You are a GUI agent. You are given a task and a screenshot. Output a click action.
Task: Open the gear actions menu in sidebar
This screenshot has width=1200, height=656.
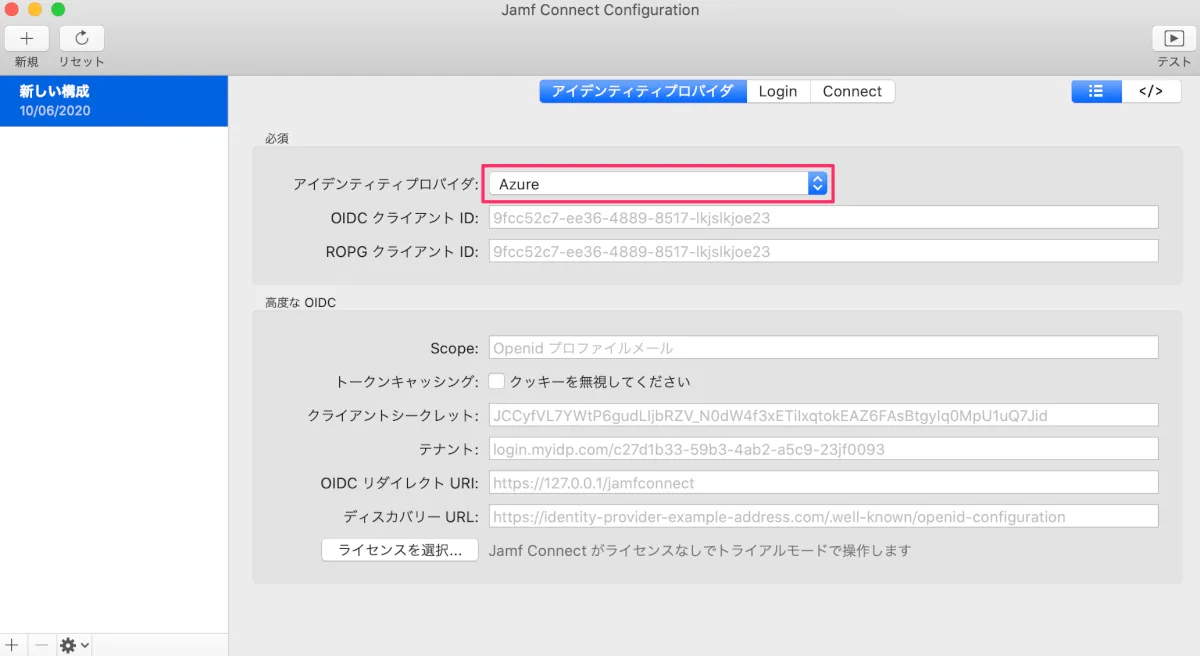(74, 645)
